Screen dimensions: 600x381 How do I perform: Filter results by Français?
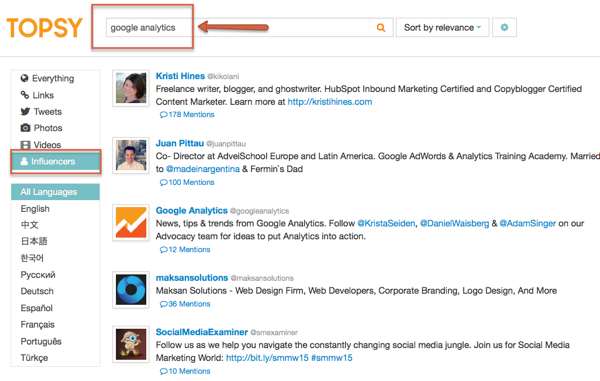coord(38,324)
